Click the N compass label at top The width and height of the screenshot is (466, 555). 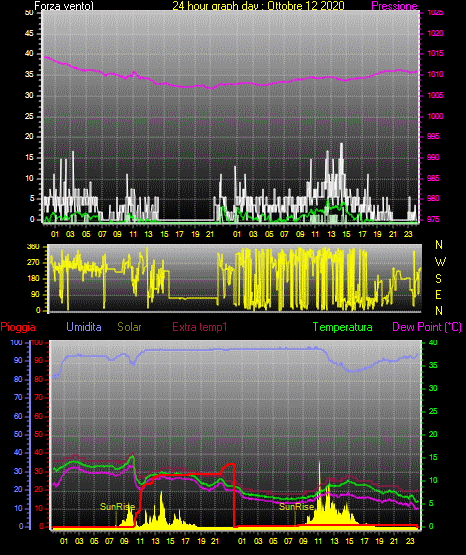pos(439,245)
